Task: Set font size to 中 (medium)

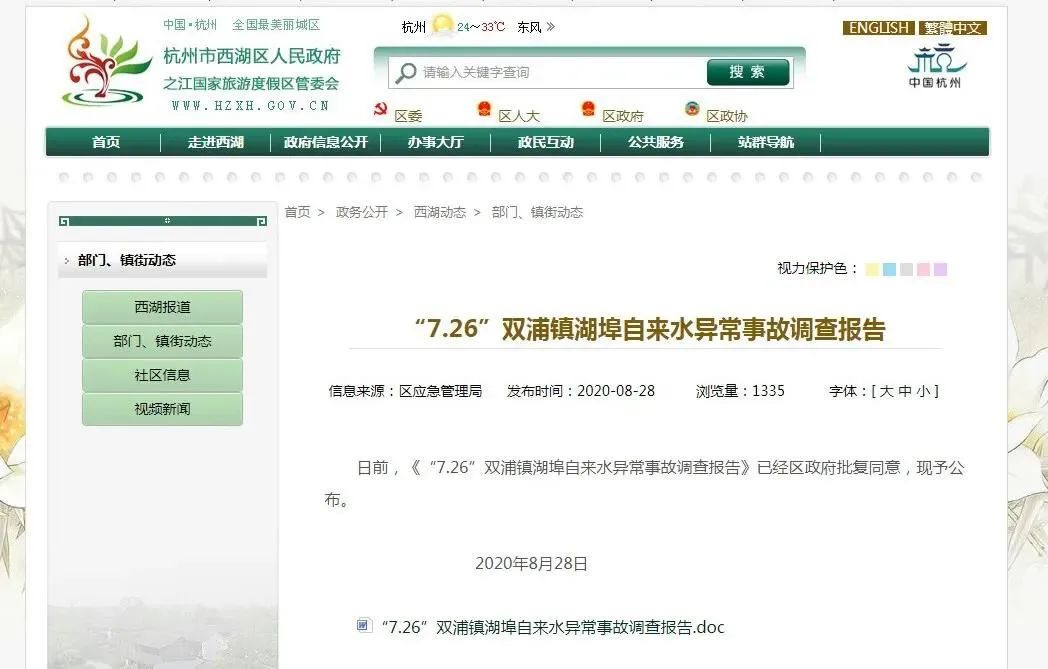Action: coord(904,391)
